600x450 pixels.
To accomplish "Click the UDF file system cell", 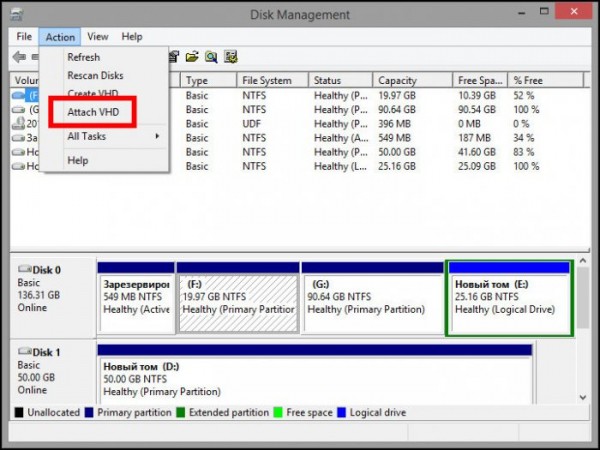I will tap(251, 124).
